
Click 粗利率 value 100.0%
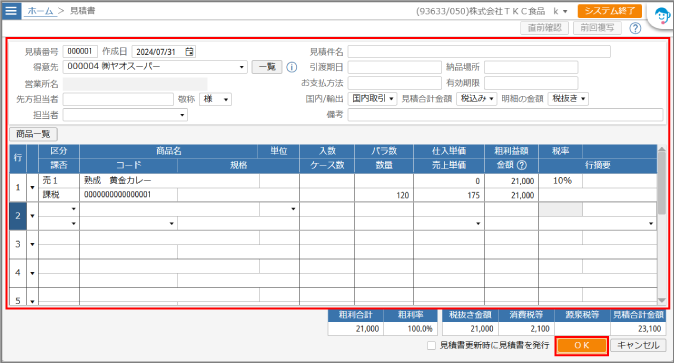pyautogui.click(x=410, y=329)
